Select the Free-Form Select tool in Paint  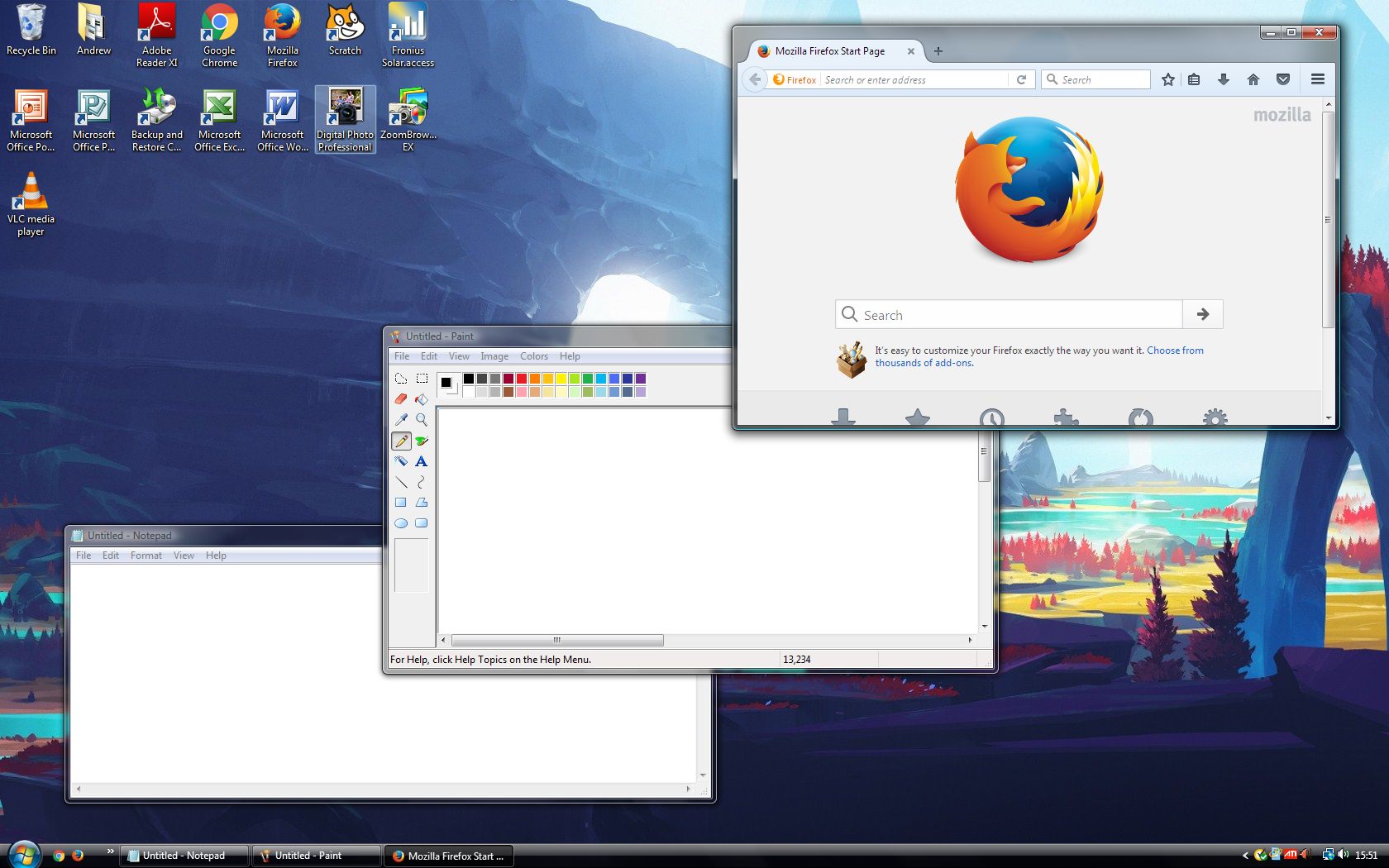click(x=401, y=378)
